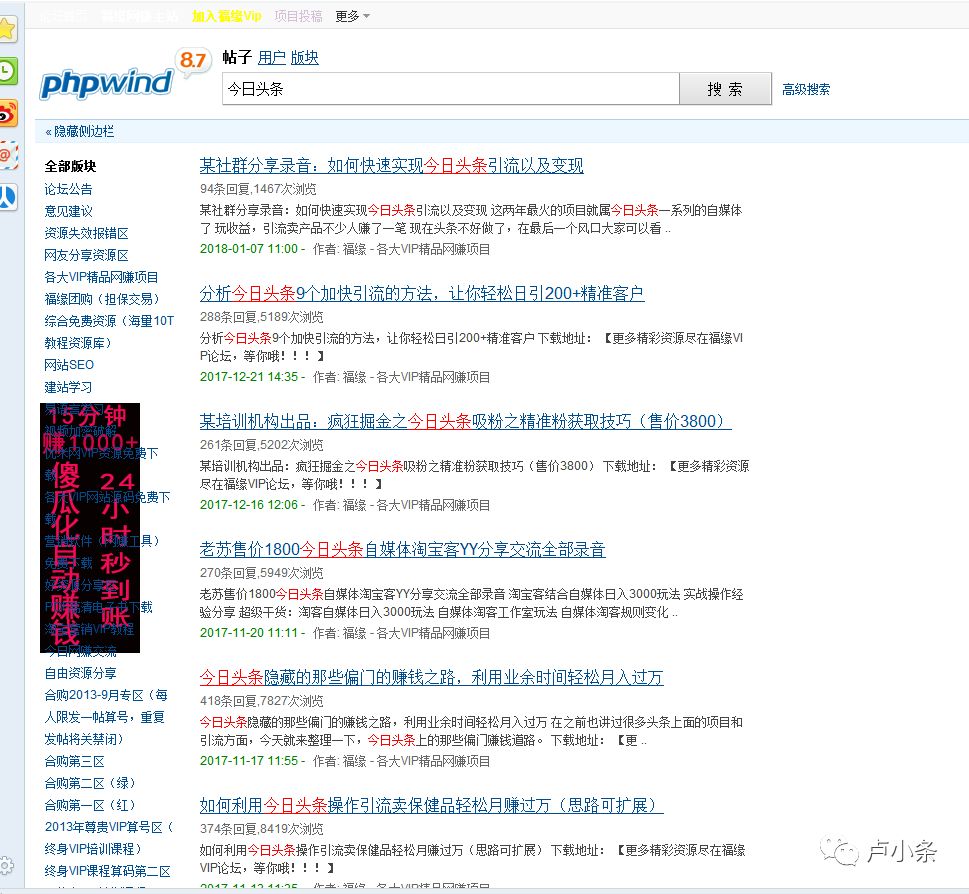Click the 418条回复,7827次浏览 stats text
The height and width of the screenshot is (894, 969).
[x=261, y=701]
